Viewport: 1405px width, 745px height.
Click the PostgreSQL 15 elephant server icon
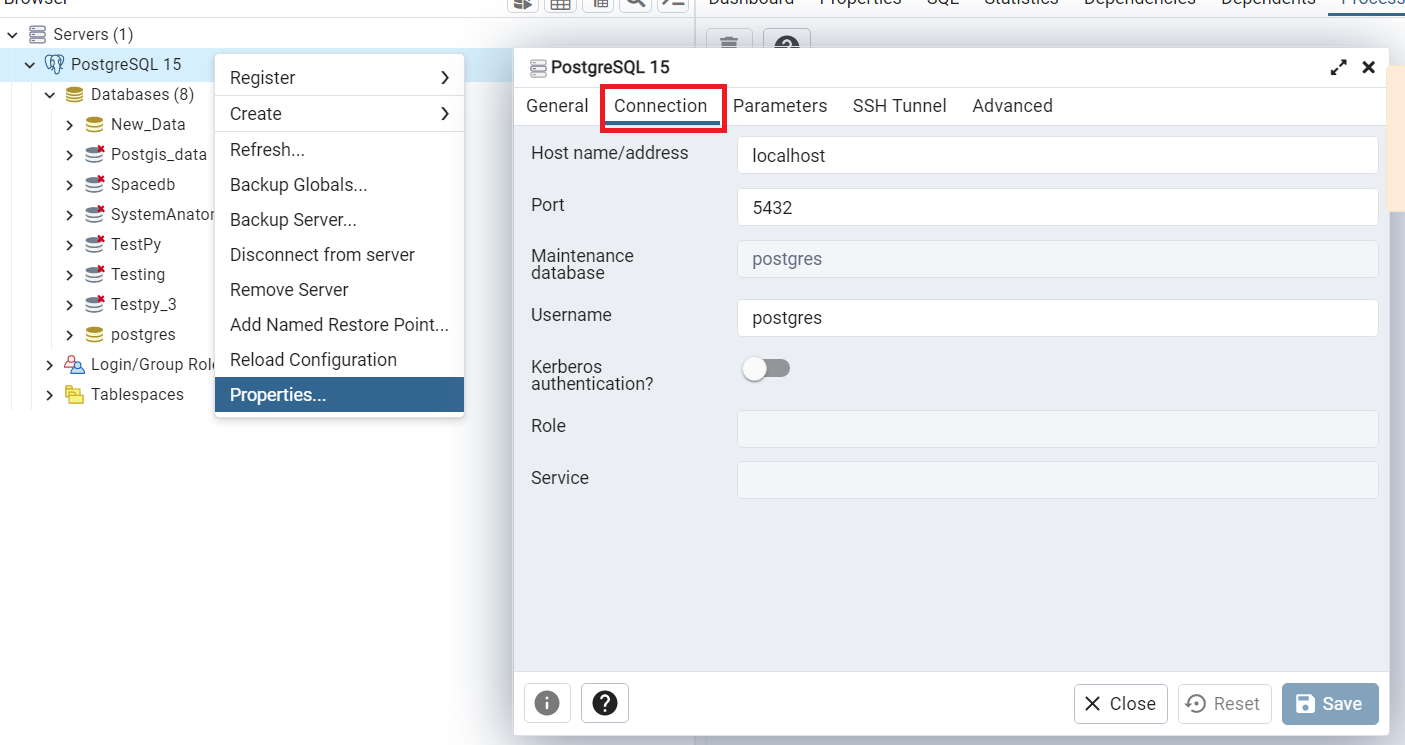pos(55,65)
